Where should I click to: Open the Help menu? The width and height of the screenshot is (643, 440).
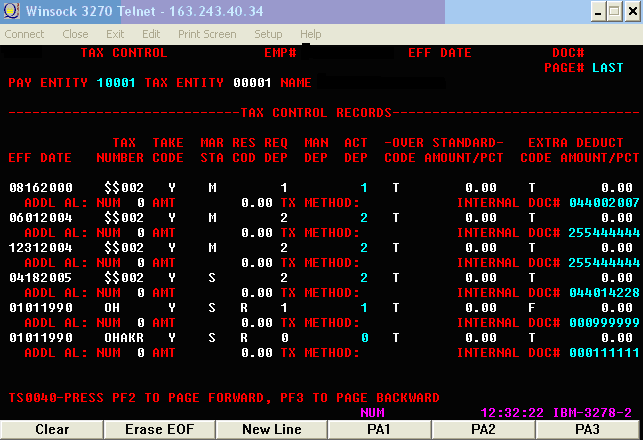coord(311,34)
